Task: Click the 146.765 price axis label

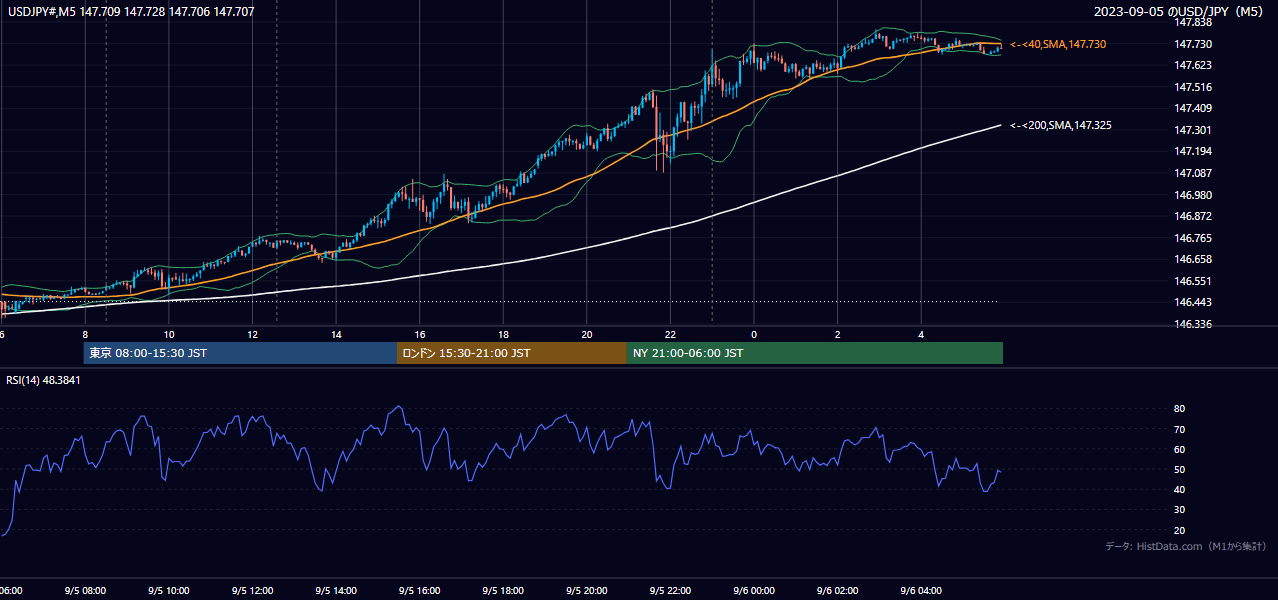Action: click(x=1193, y=238)
